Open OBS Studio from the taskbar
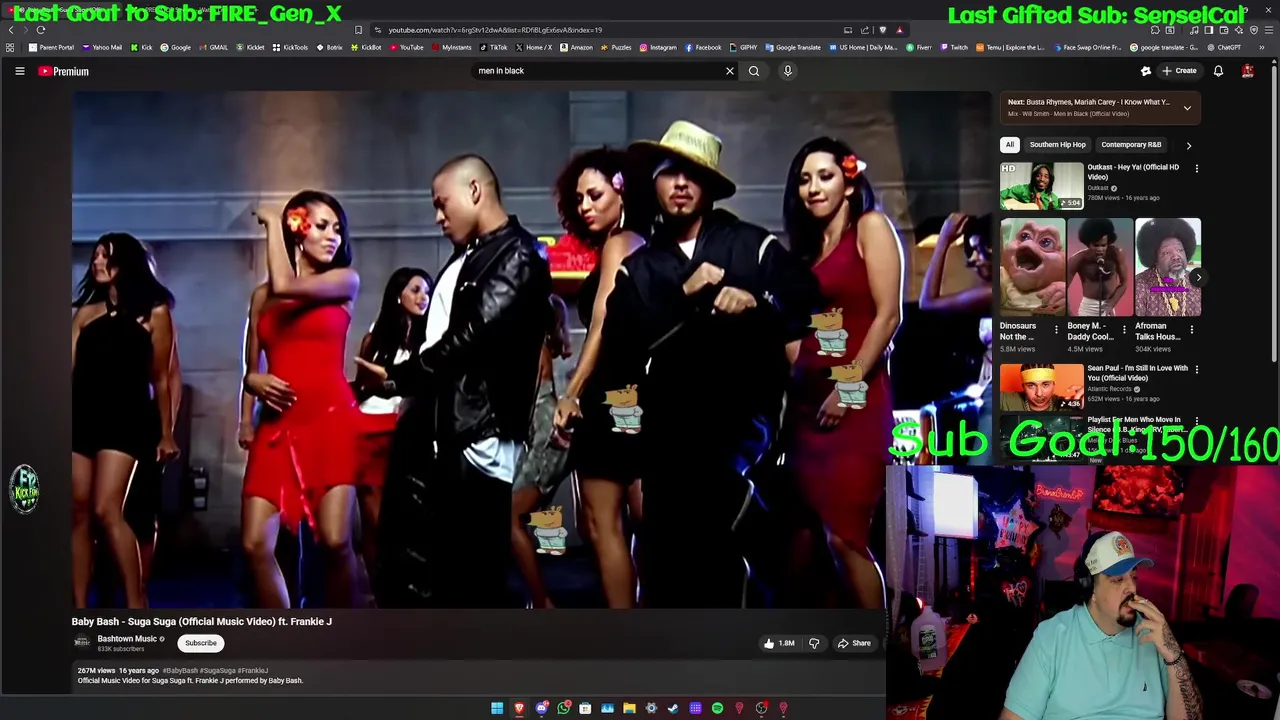 pyautogui.click(x=761, y=708)
